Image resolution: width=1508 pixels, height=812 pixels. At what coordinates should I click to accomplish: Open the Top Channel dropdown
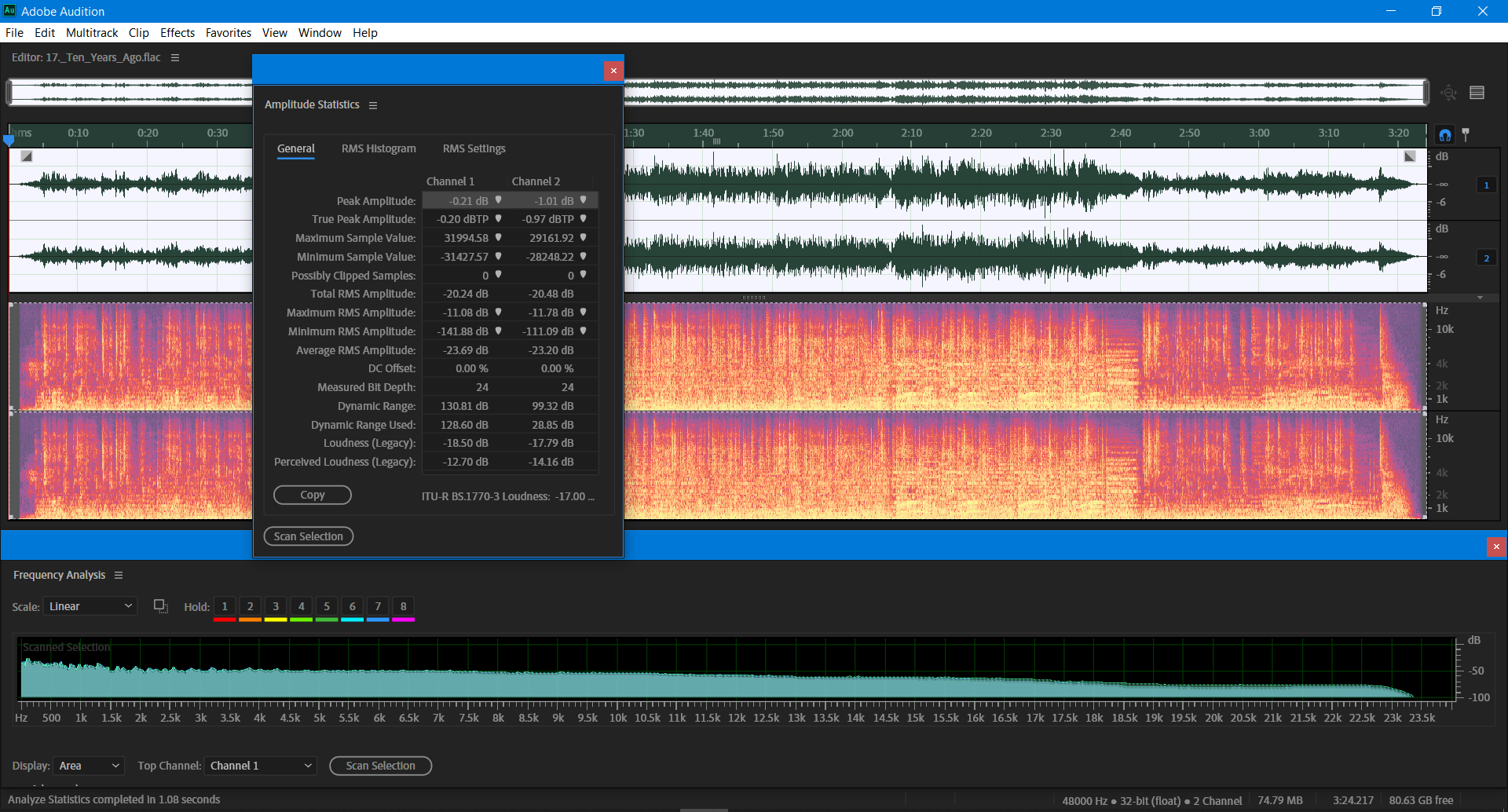pyautogui.click(x=260, y=766)
